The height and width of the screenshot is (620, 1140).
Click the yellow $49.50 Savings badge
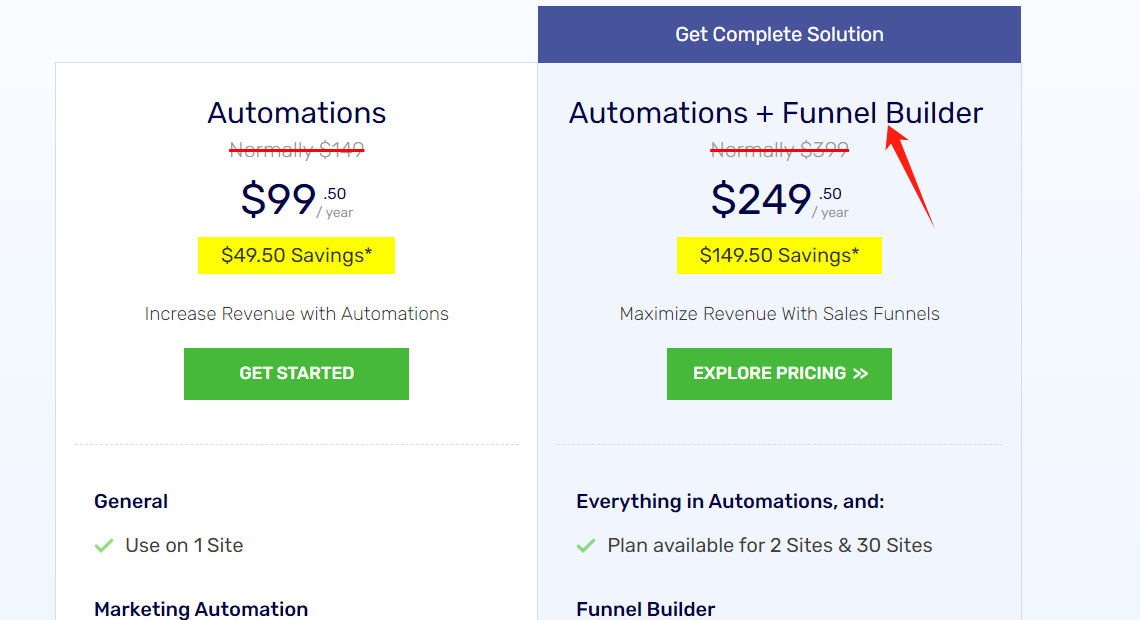point(296,255)
